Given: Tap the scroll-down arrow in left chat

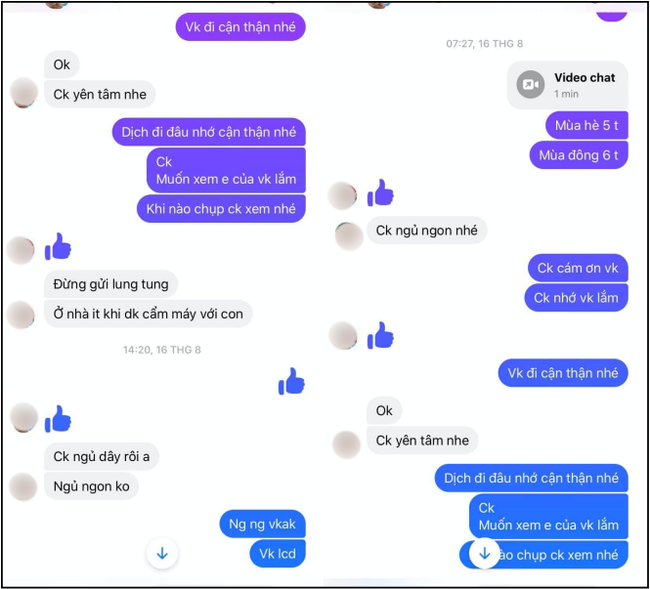Looking at the screenshot, I should 162,553.
